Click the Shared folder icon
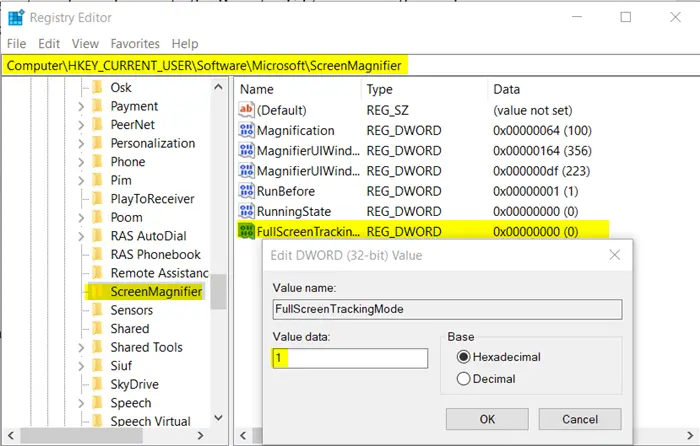 click(97, 328)
